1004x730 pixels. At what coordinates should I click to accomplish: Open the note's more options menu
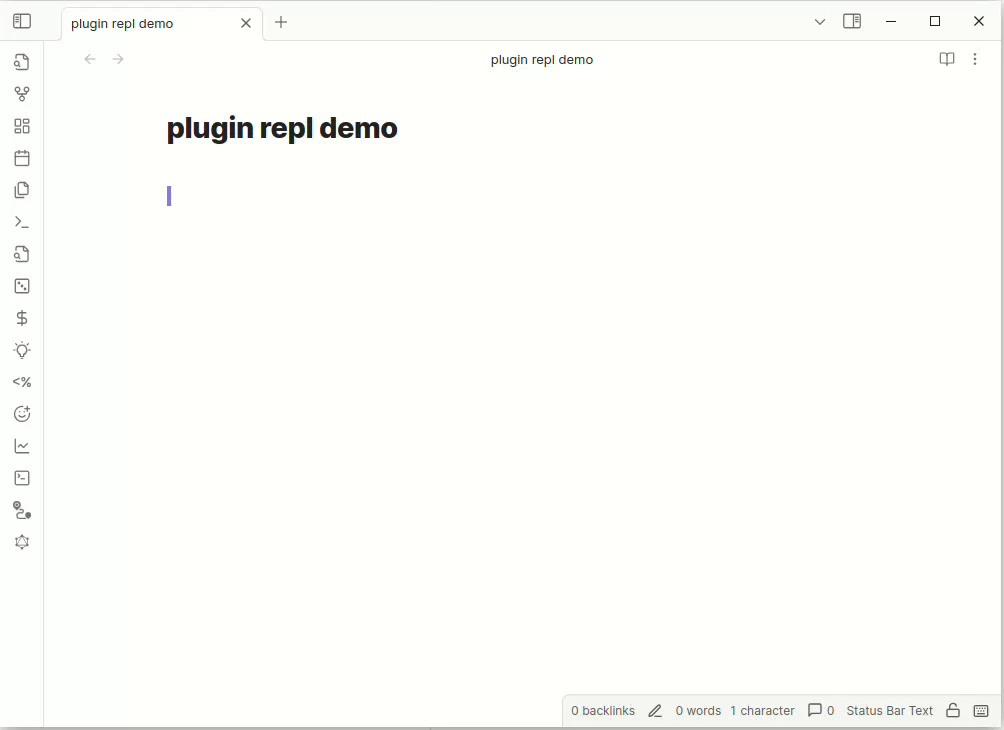point(975,59)
